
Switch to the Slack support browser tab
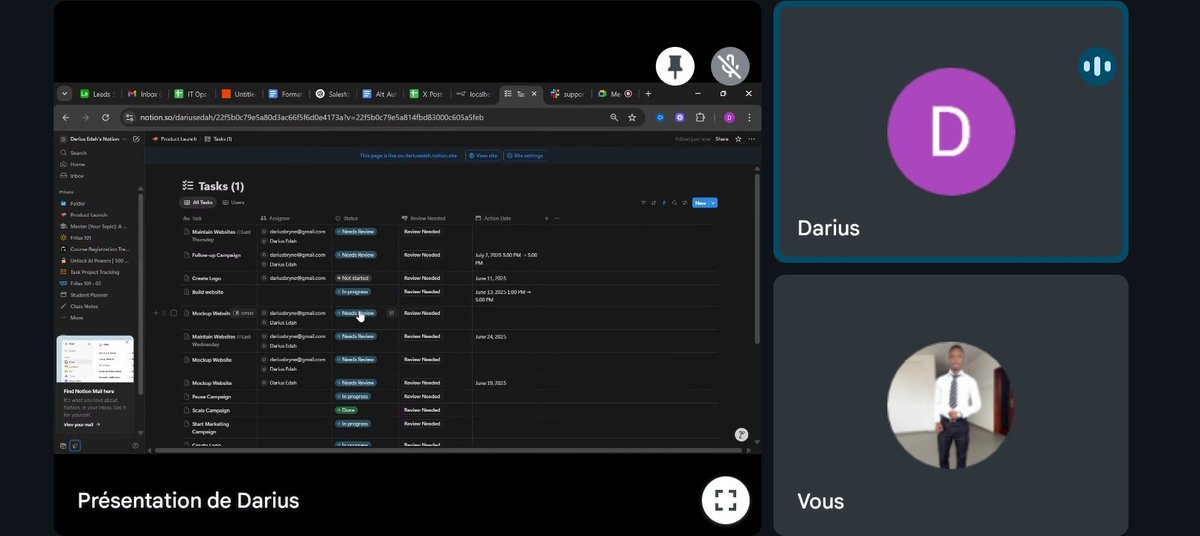(x=568, y=94)
